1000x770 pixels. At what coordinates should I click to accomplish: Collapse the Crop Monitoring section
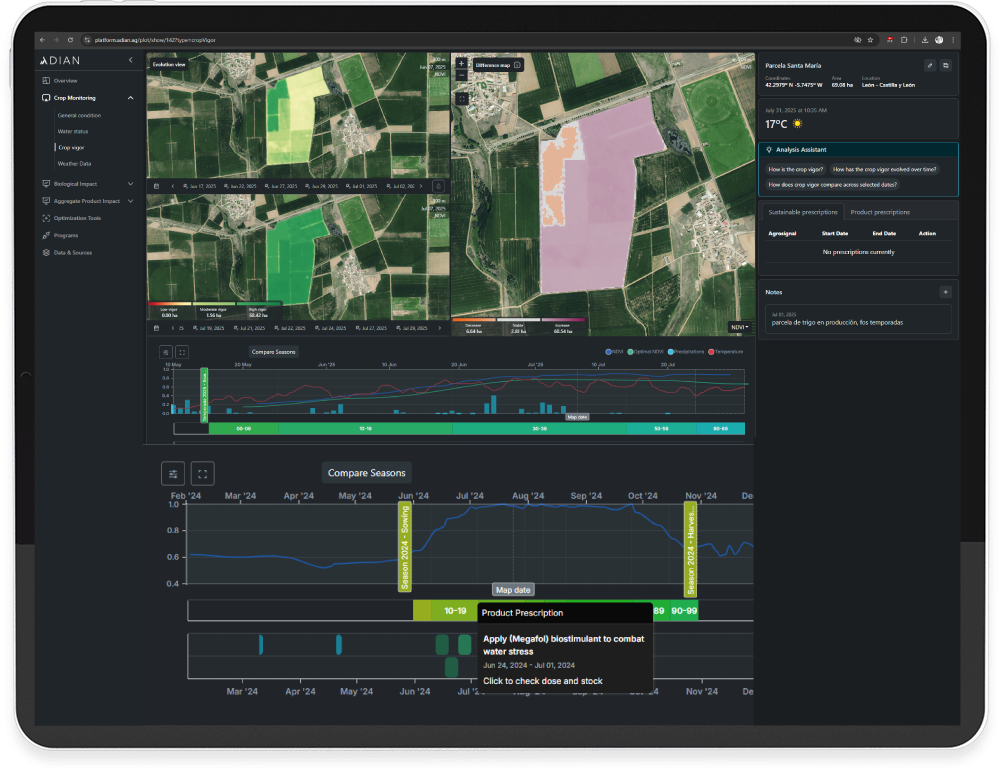tap(130, 98)
